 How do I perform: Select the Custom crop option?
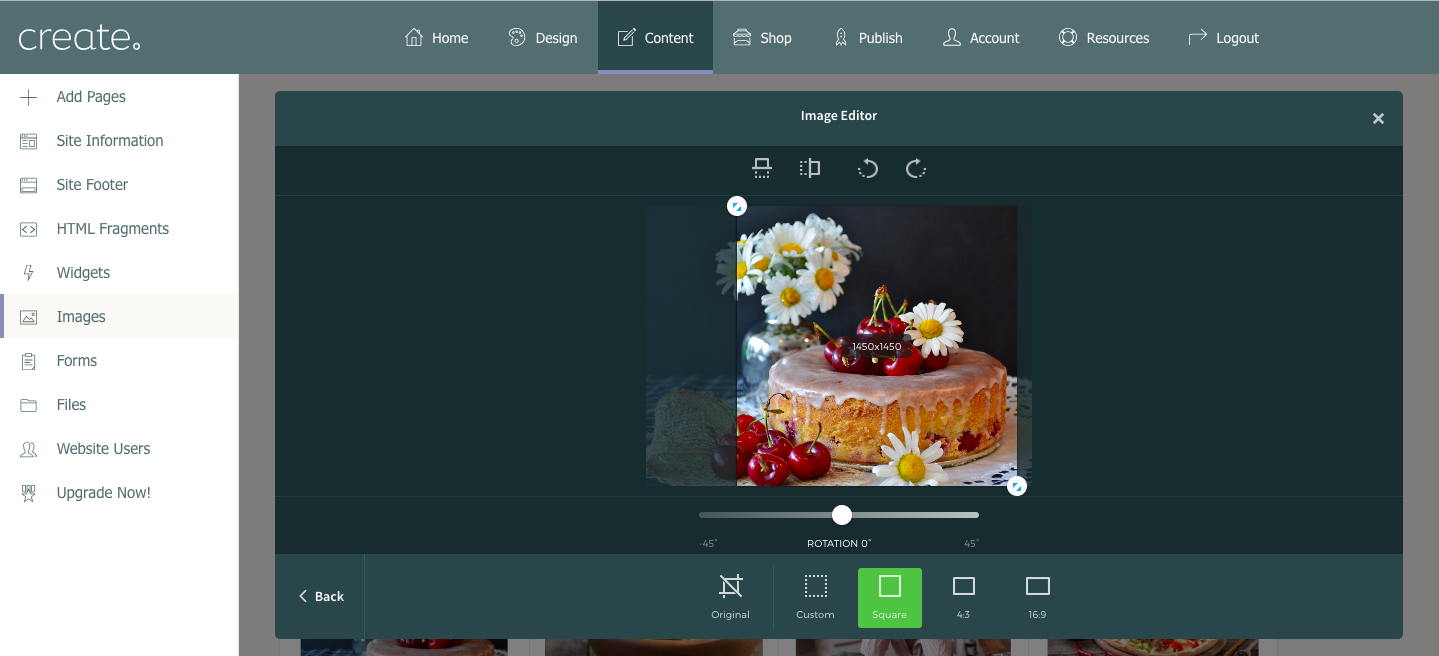816,597
